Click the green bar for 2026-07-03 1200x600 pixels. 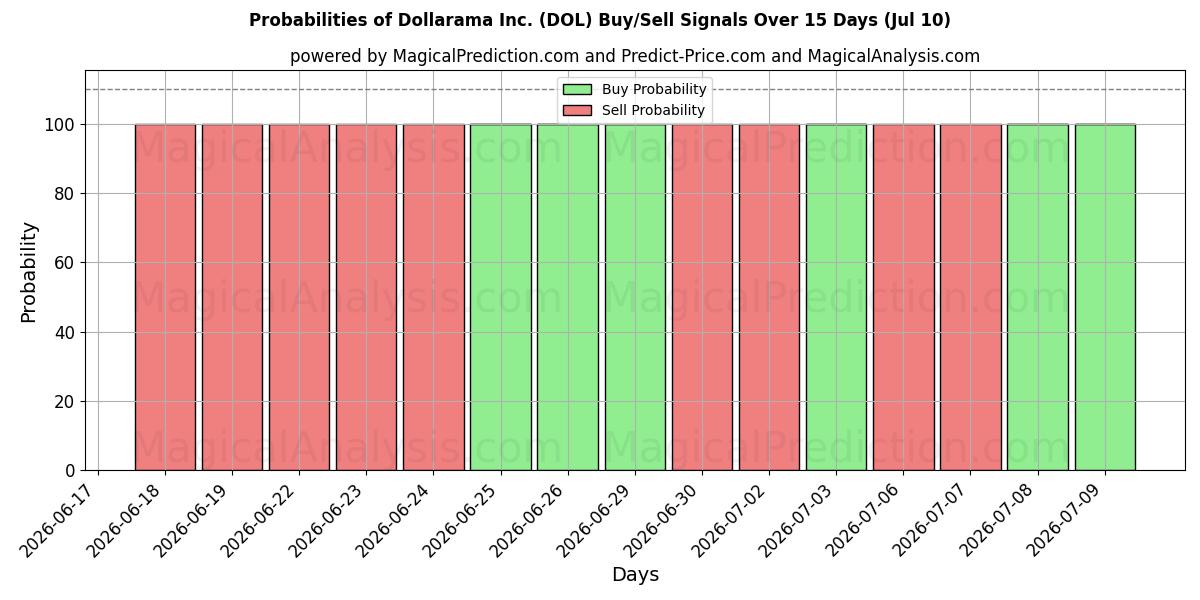click(836, 297)
